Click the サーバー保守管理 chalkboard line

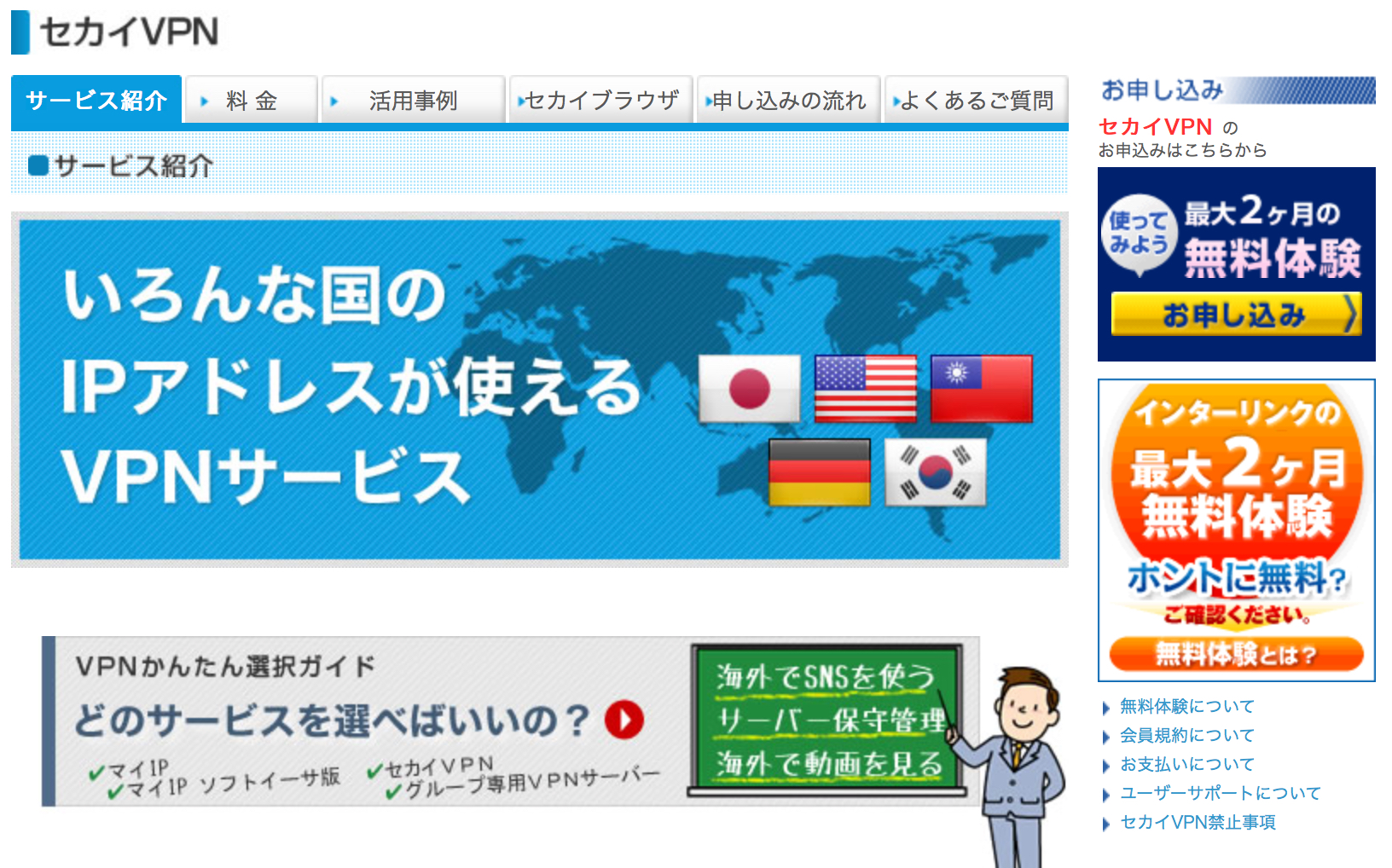(832, 720)
